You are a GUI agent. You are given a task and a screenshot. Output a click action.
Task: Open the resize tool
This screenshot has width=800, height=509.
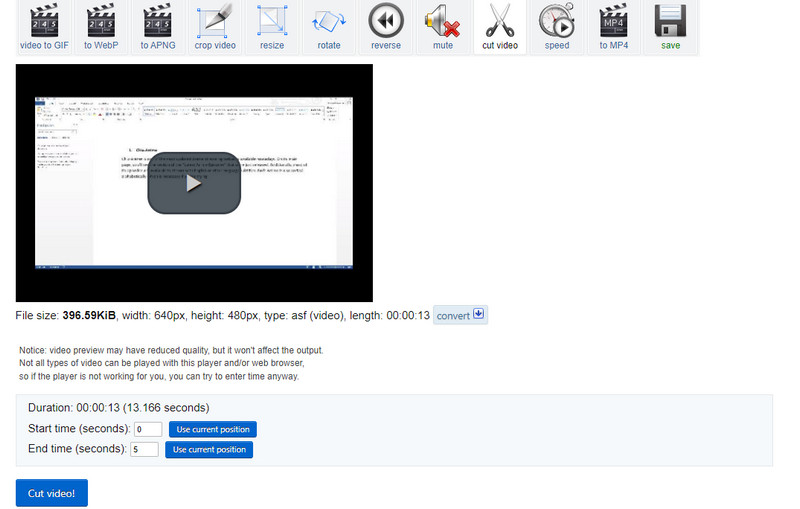tap(271, 27)
